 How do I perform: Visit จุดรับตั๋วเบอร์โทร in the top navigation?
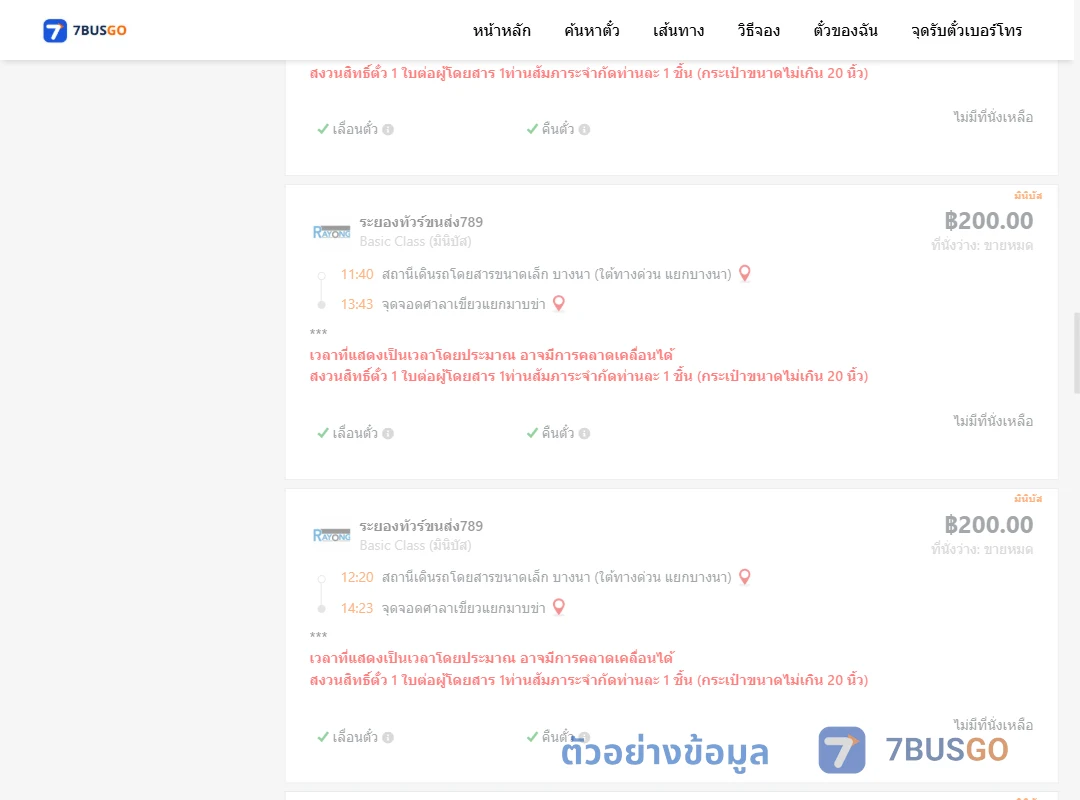966,30
